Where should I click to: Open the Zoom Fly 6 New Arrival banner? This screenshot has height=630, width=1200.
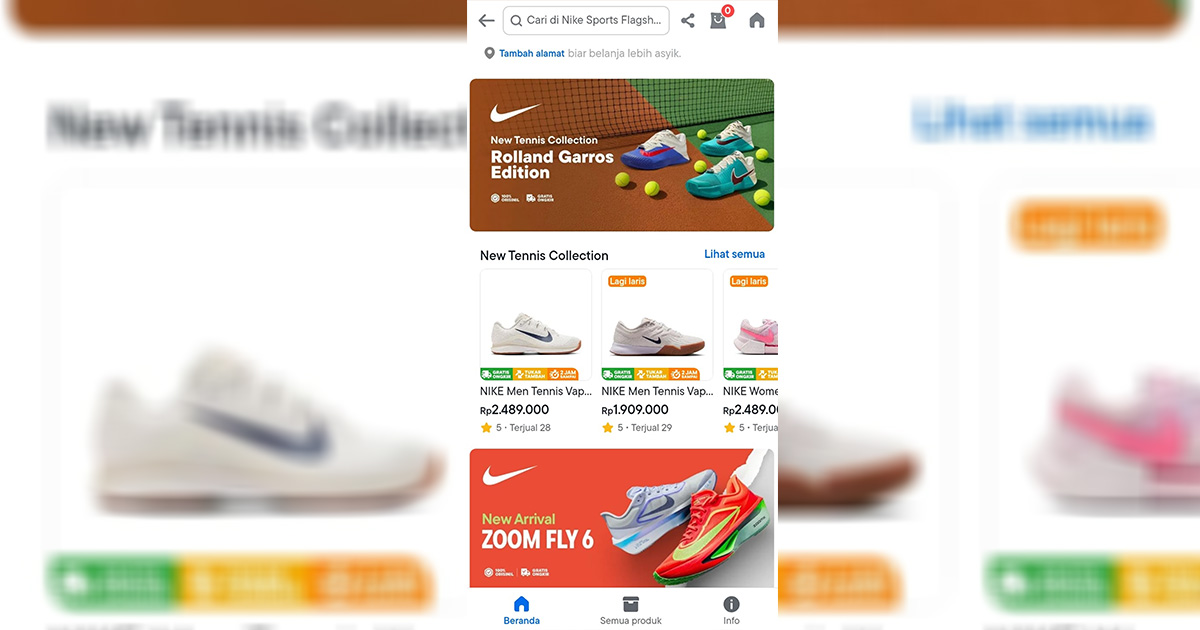(622, 518)
